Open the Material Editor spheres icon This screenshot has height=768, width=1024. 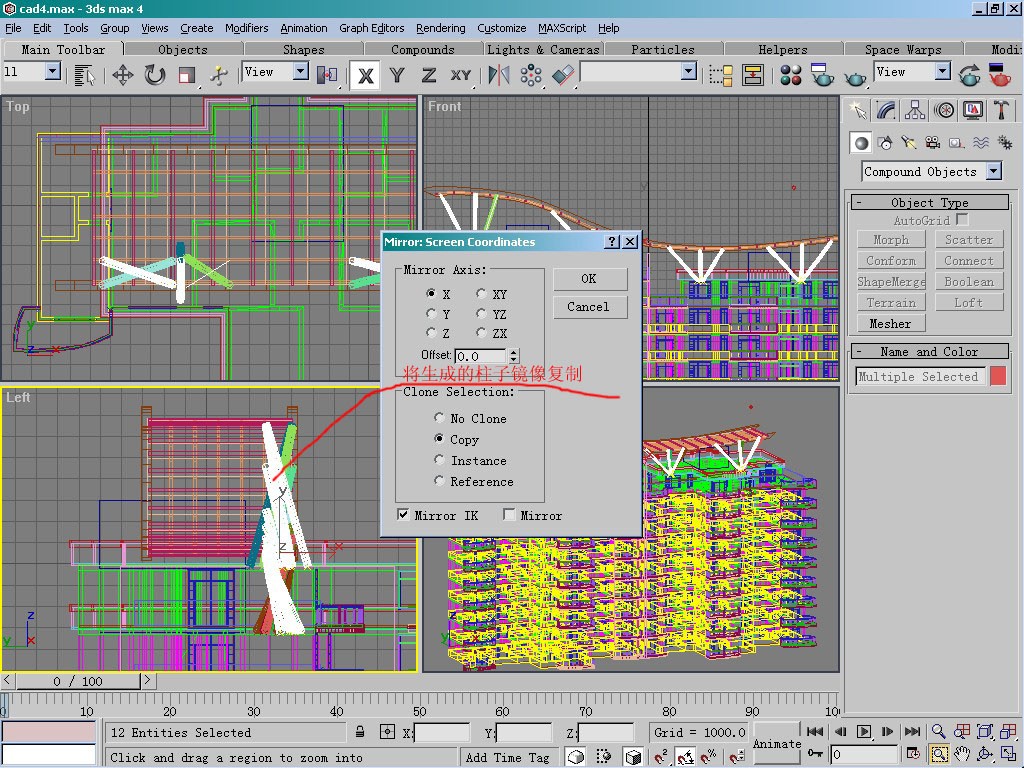[x=791, y=75]
